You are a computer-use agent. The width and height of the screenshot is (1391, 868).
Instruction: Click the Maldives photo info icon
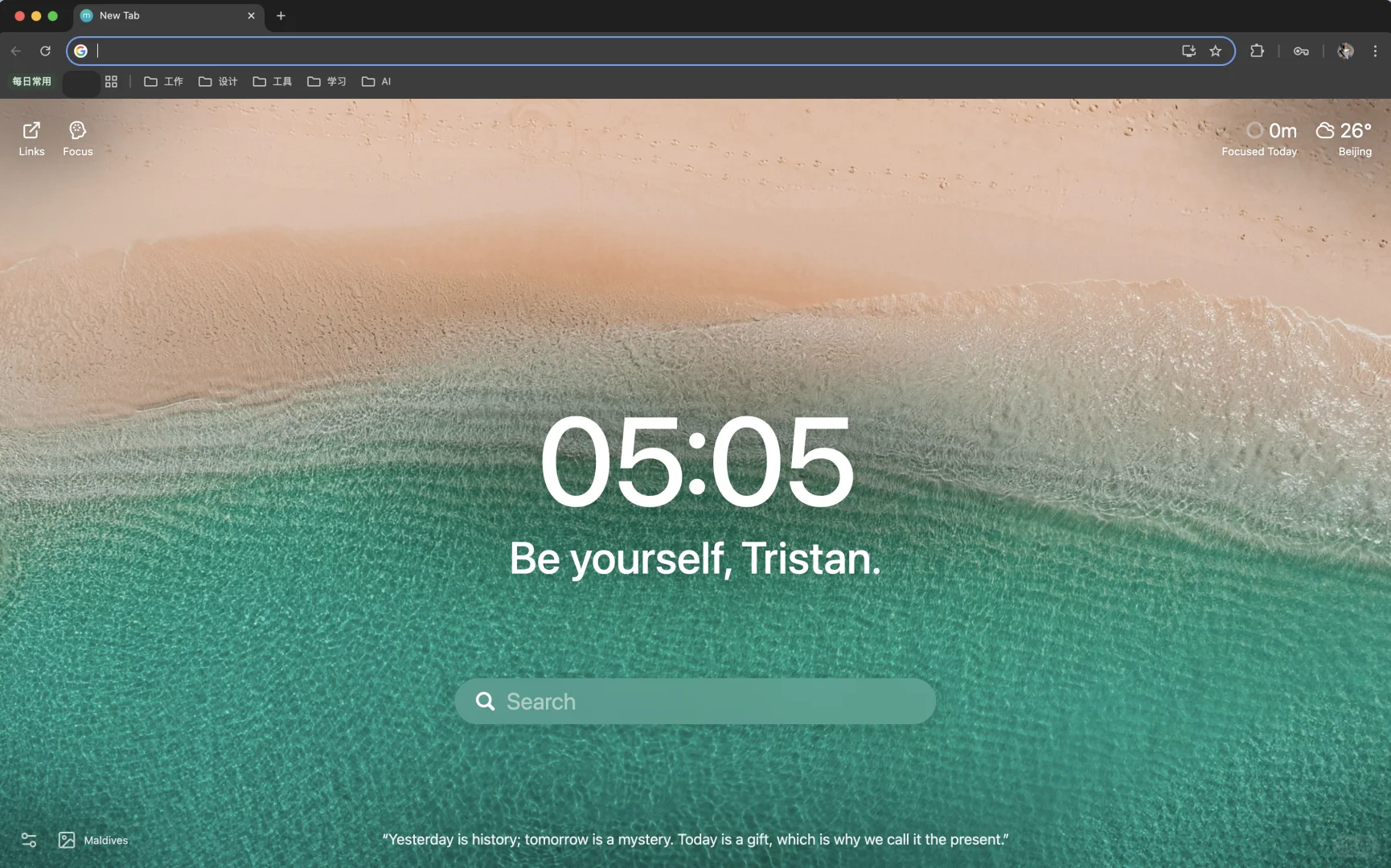pyautogui.click(x=67, y=840)
